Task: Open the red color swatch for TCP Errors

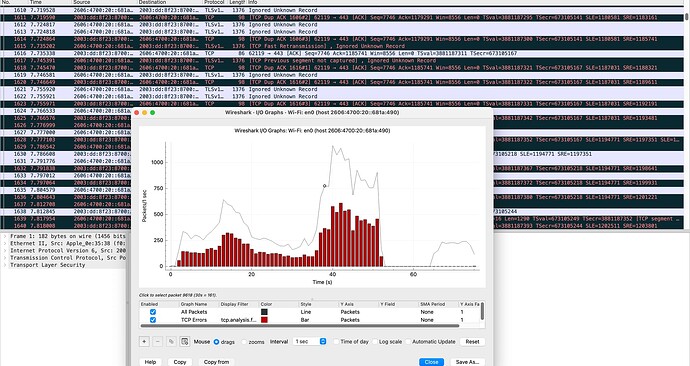Action: 264,320
